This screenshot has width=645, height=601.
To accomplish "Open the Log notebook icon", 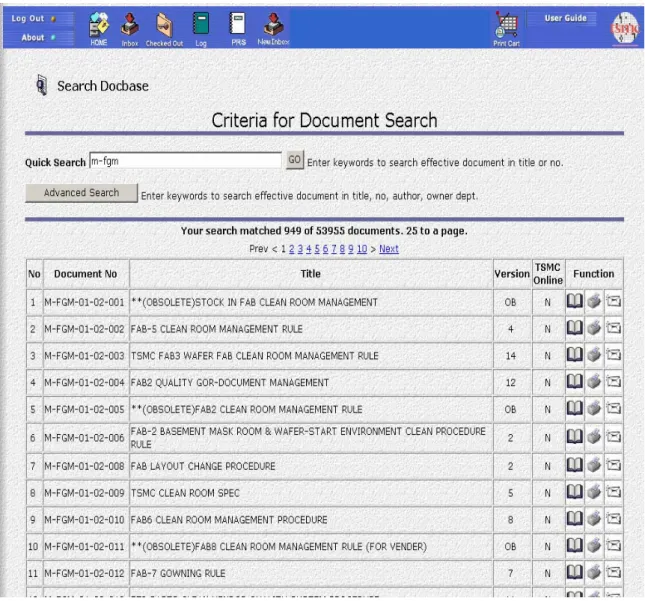I will (x=201, y=29).
